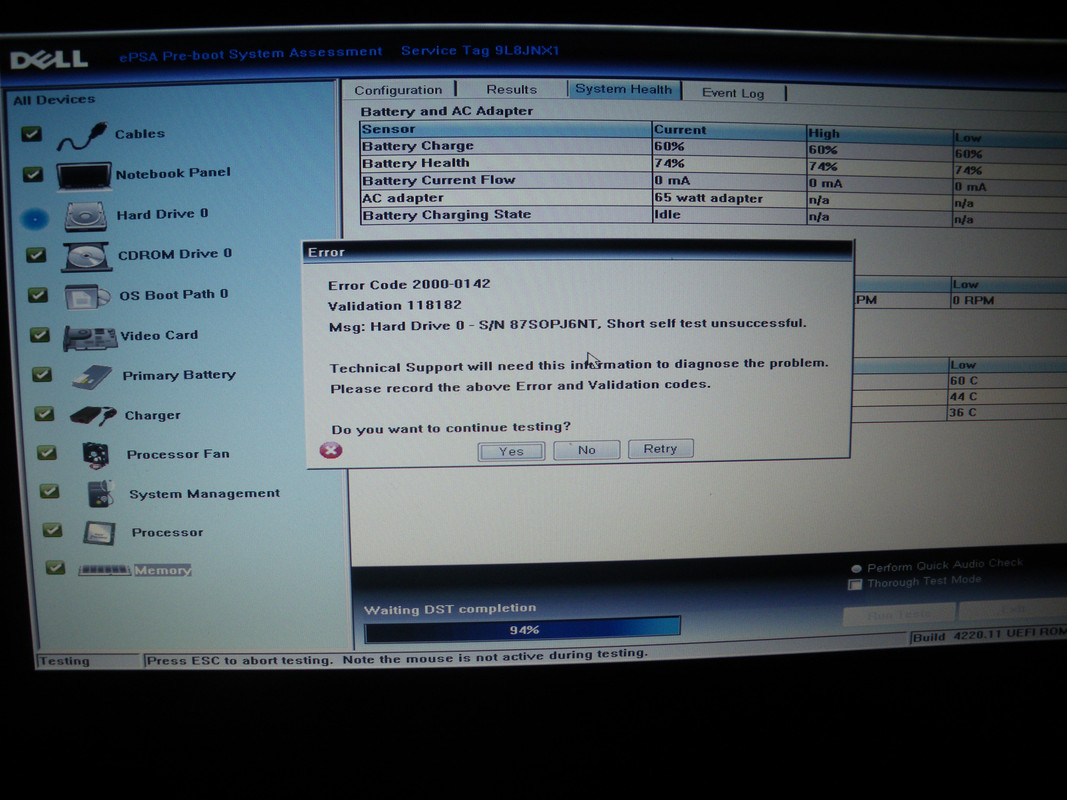Viewport: 1067px width, 800px height.
Task: Toggle the Processor Fan checkbox
Action: pyautogui.click(x=46, y=452)
